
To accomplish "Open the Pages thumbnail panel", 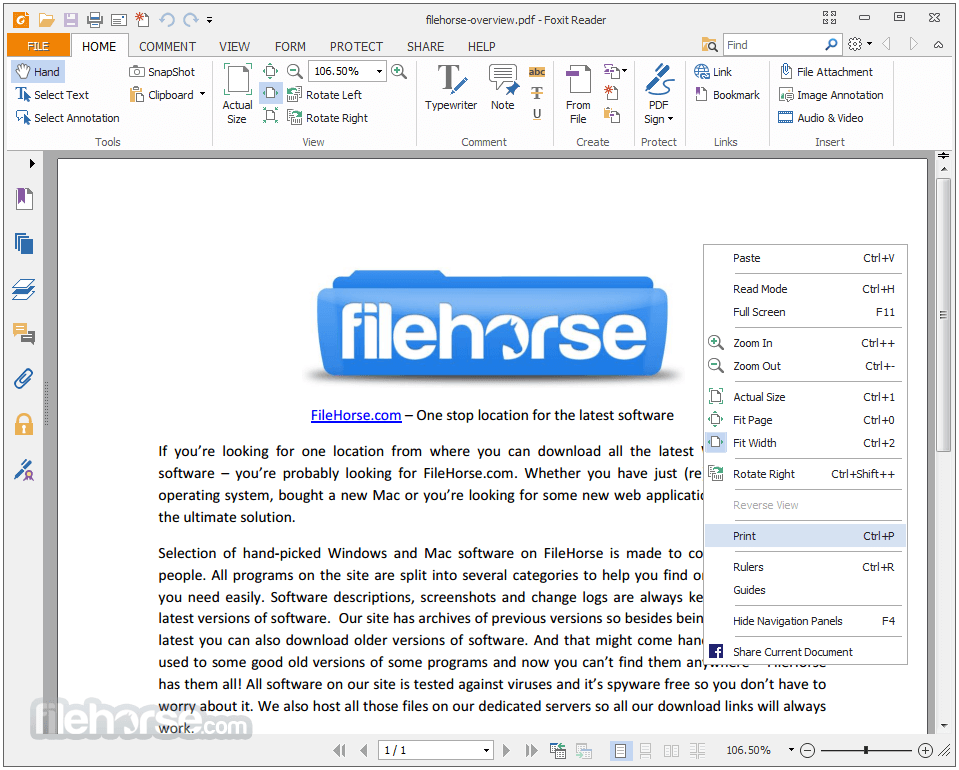I will click(x=24, y=244).
